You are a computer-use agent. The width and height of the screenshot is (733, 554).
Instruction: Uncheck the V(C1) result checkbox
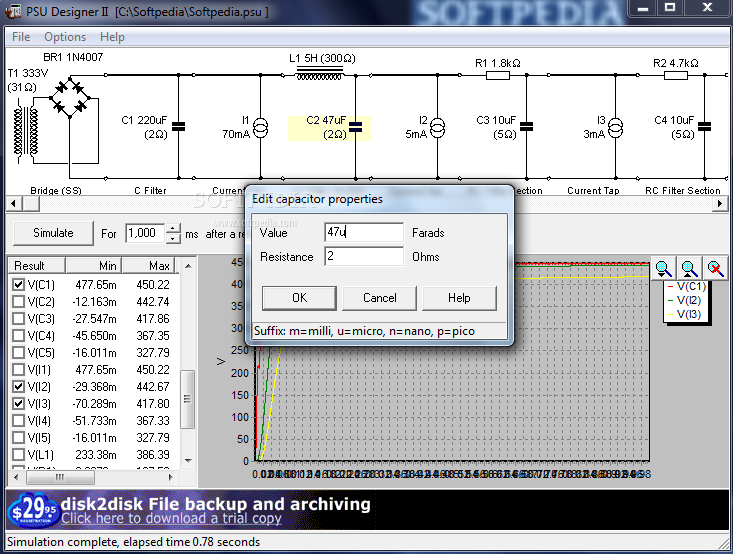pos(18,284)
